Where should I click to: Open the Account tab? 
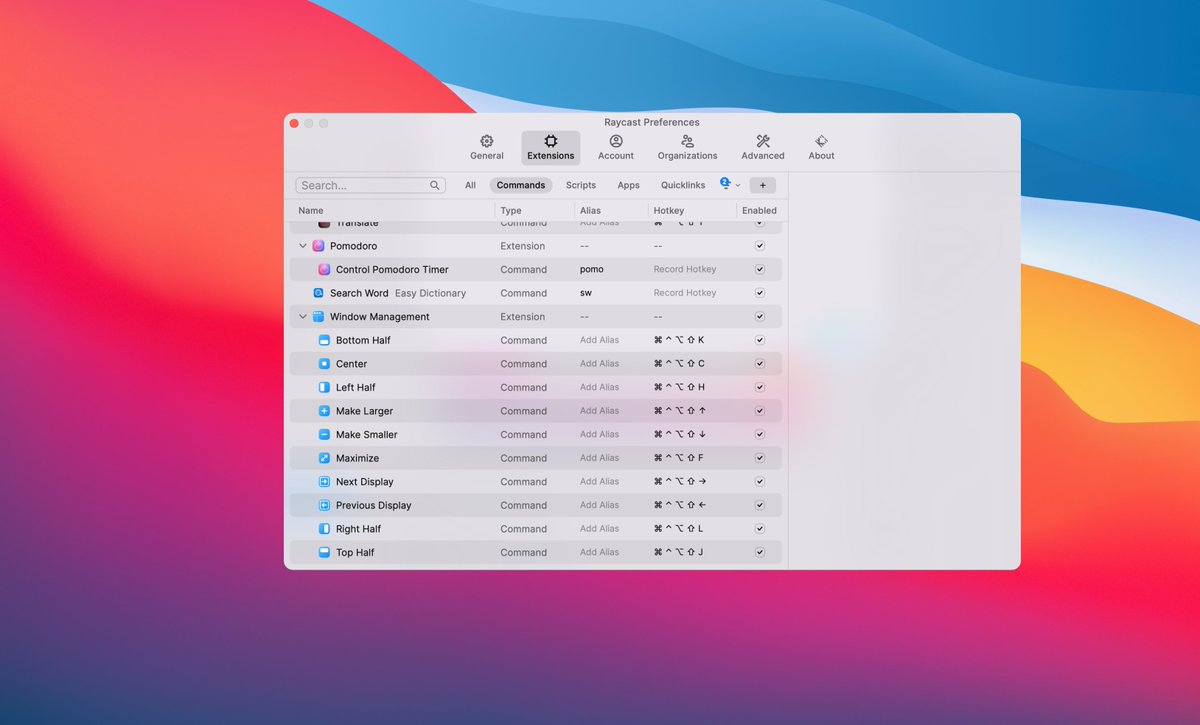[616, 147]
